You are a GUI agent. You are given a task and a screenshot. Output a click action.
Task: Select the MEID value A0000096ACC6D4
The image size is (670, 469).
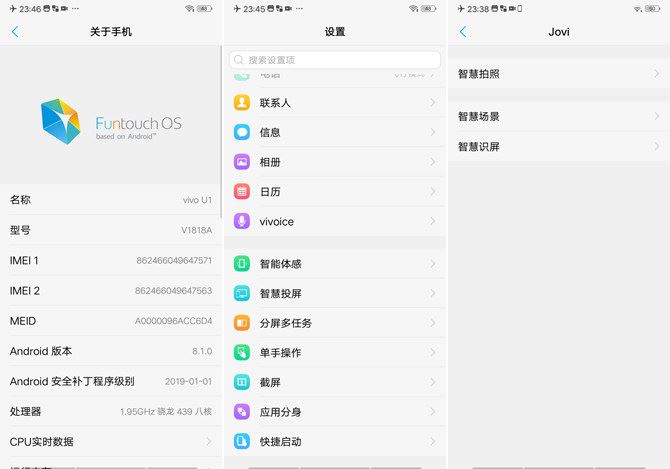173,321
